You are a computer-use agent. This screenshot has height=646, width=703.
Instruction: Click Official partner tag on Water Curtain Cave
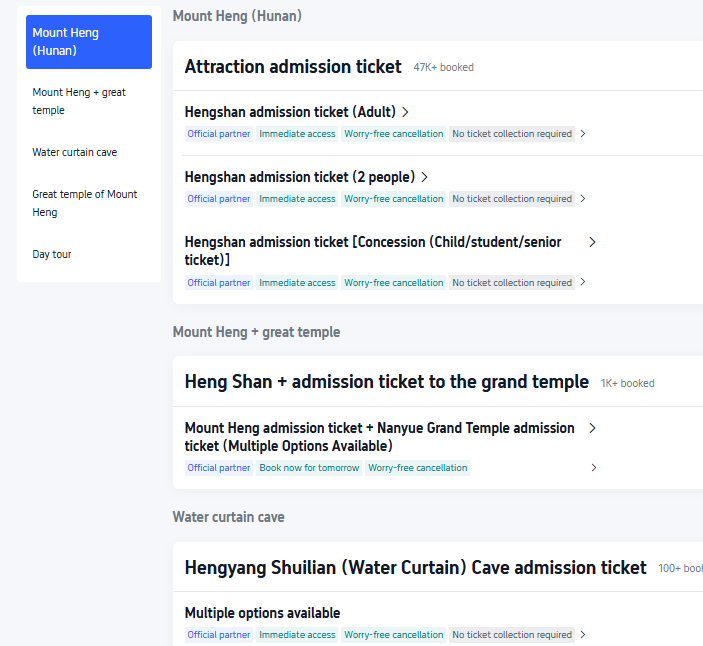[219, 634]
